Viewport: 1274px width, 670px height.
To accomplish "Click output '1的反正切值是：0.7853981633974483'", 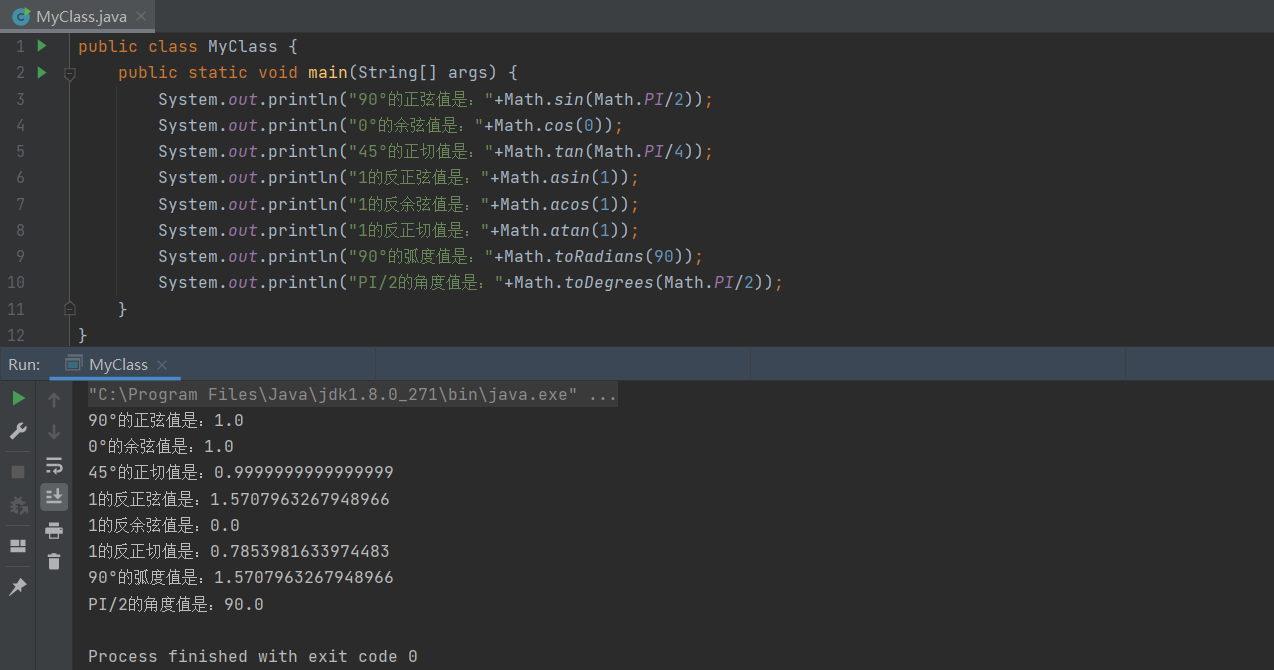I will (239, 551).
